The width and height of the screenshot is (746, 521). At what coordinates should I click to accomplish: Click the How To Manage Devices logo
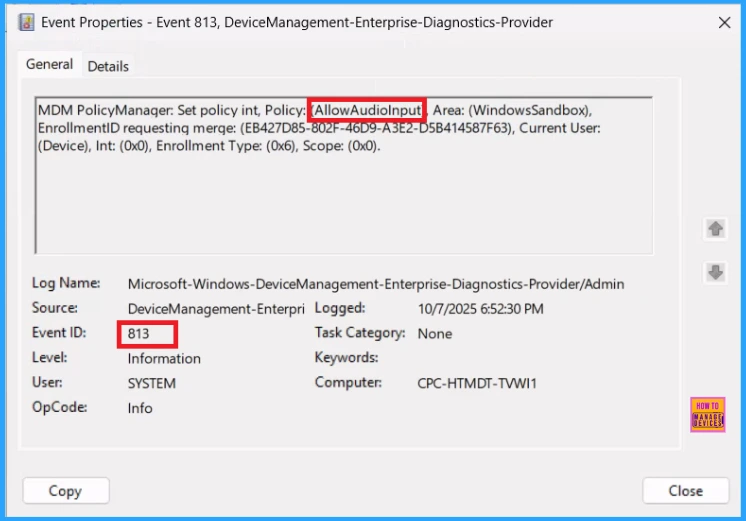[707, 414]
